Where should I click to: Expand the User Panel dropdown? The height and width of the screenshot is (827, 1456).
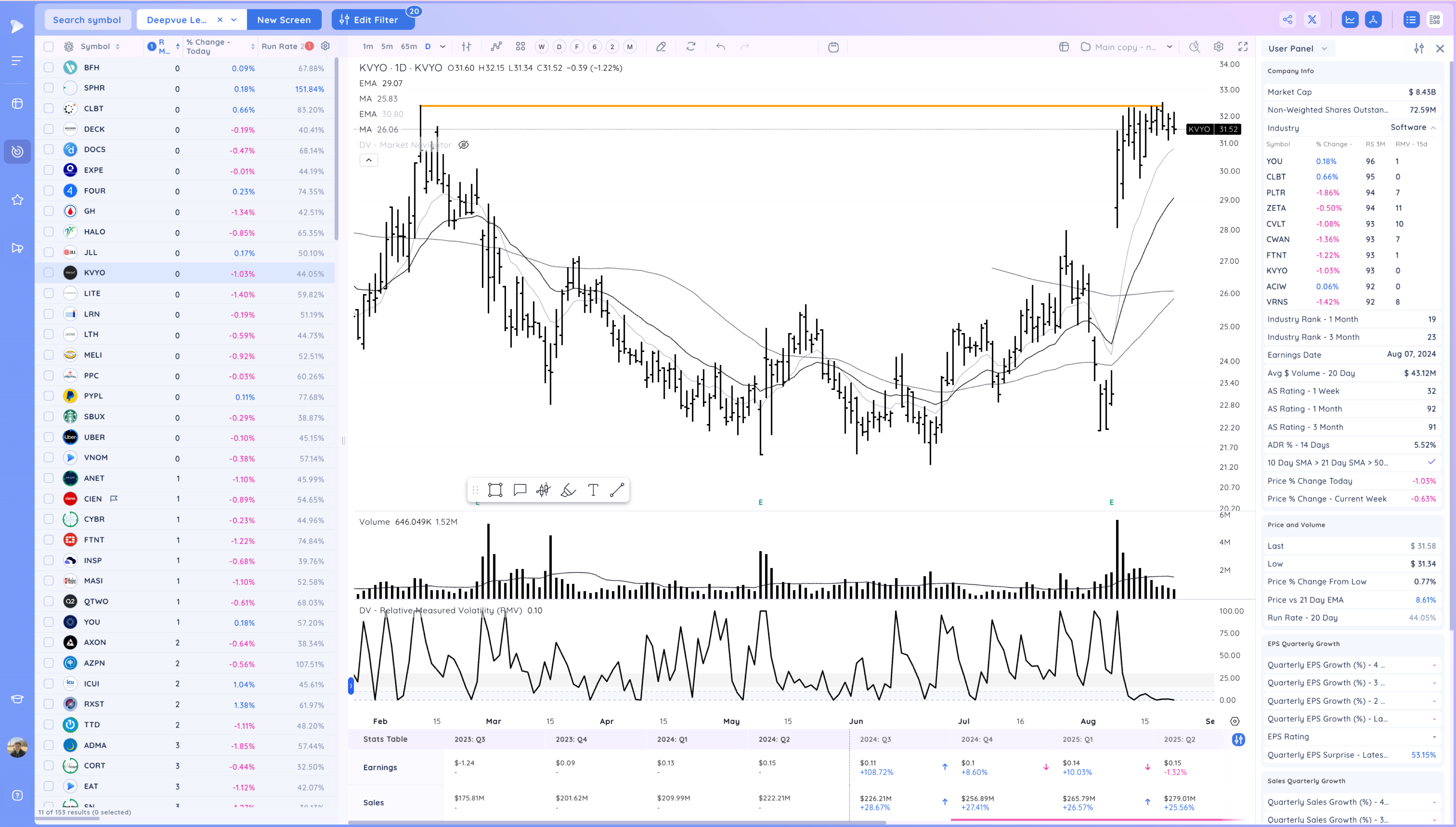coord(1324,48)
